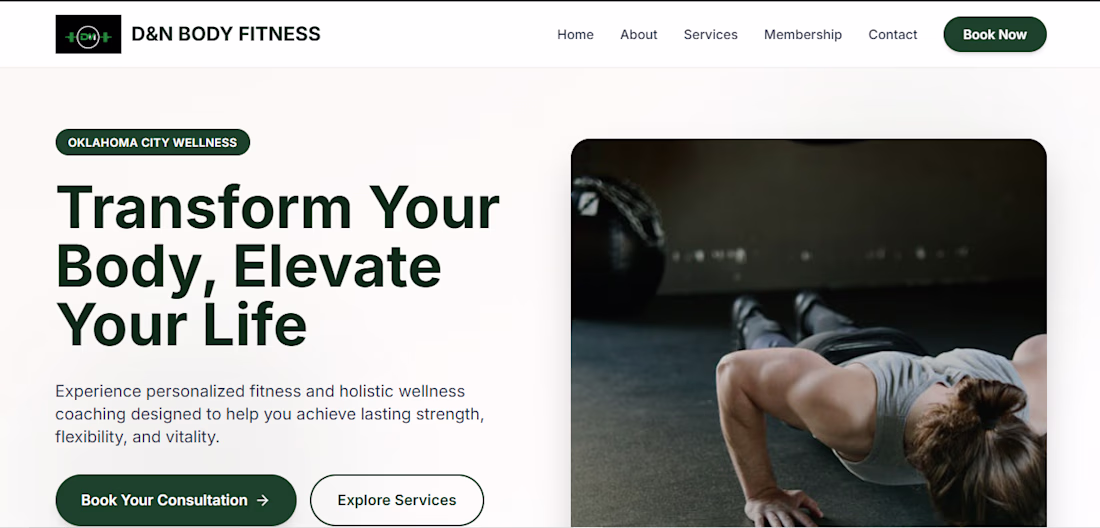This screenshot has height=528, width=1100.
Task: Select Services in the top navigation
Action: click(x=711, y=34)
